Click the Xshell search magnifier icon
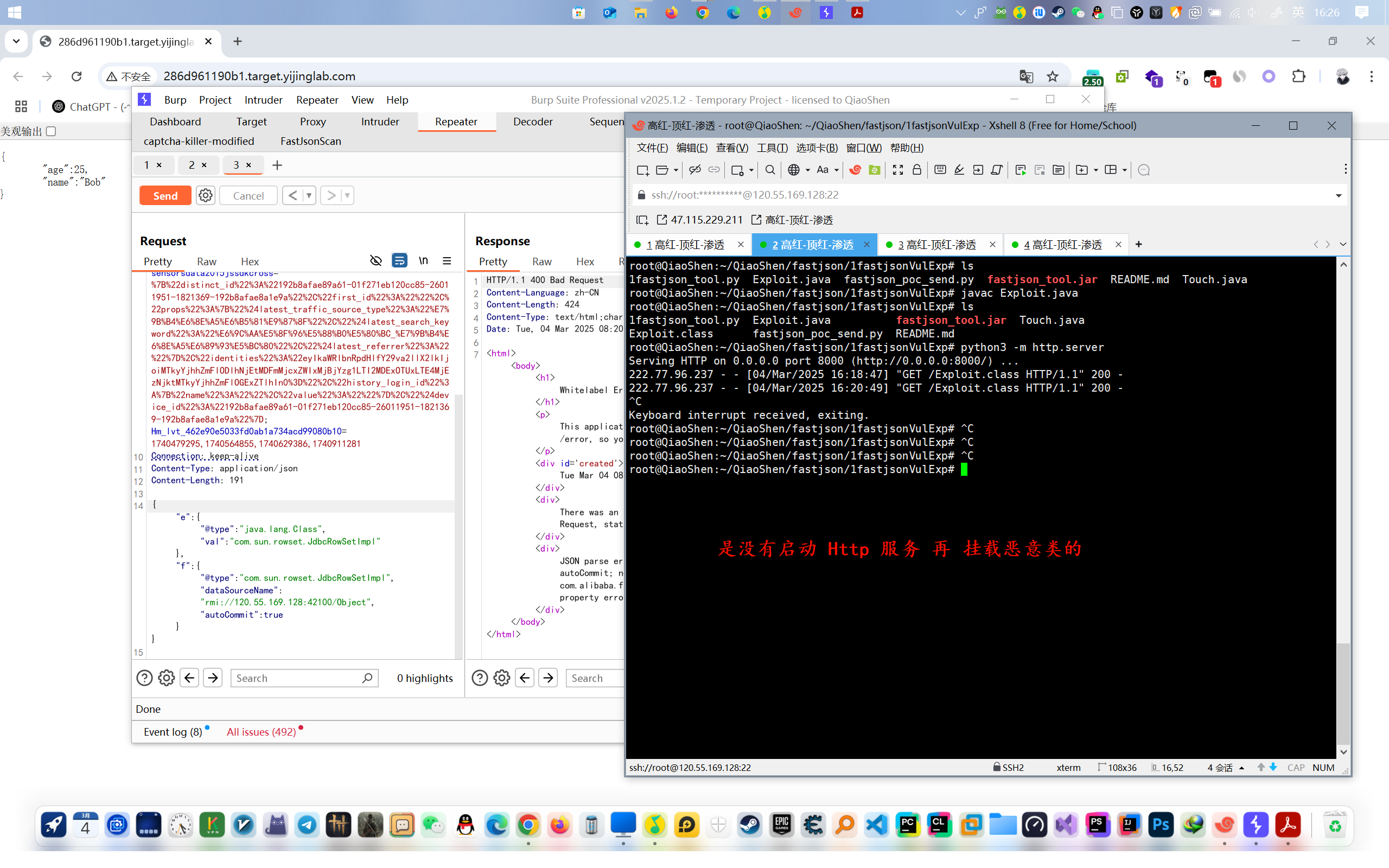Screen dimensions: 1389x868 770,170
